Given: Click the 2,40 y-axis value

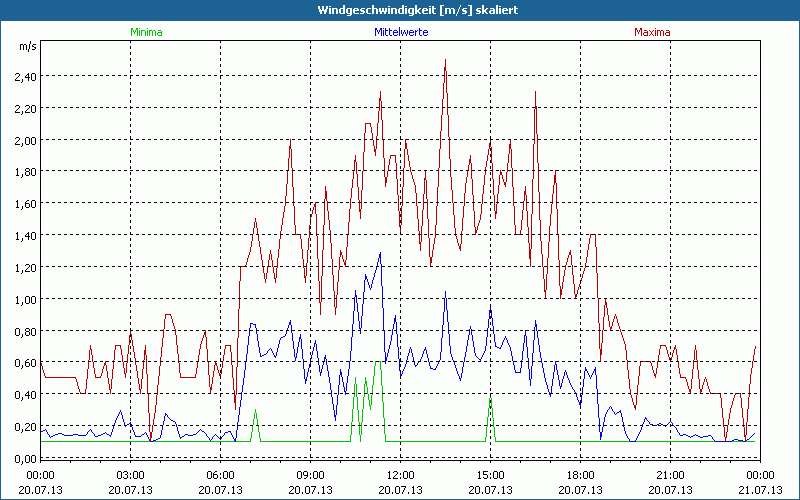Looking at the screenshot, I should point(25,76).
